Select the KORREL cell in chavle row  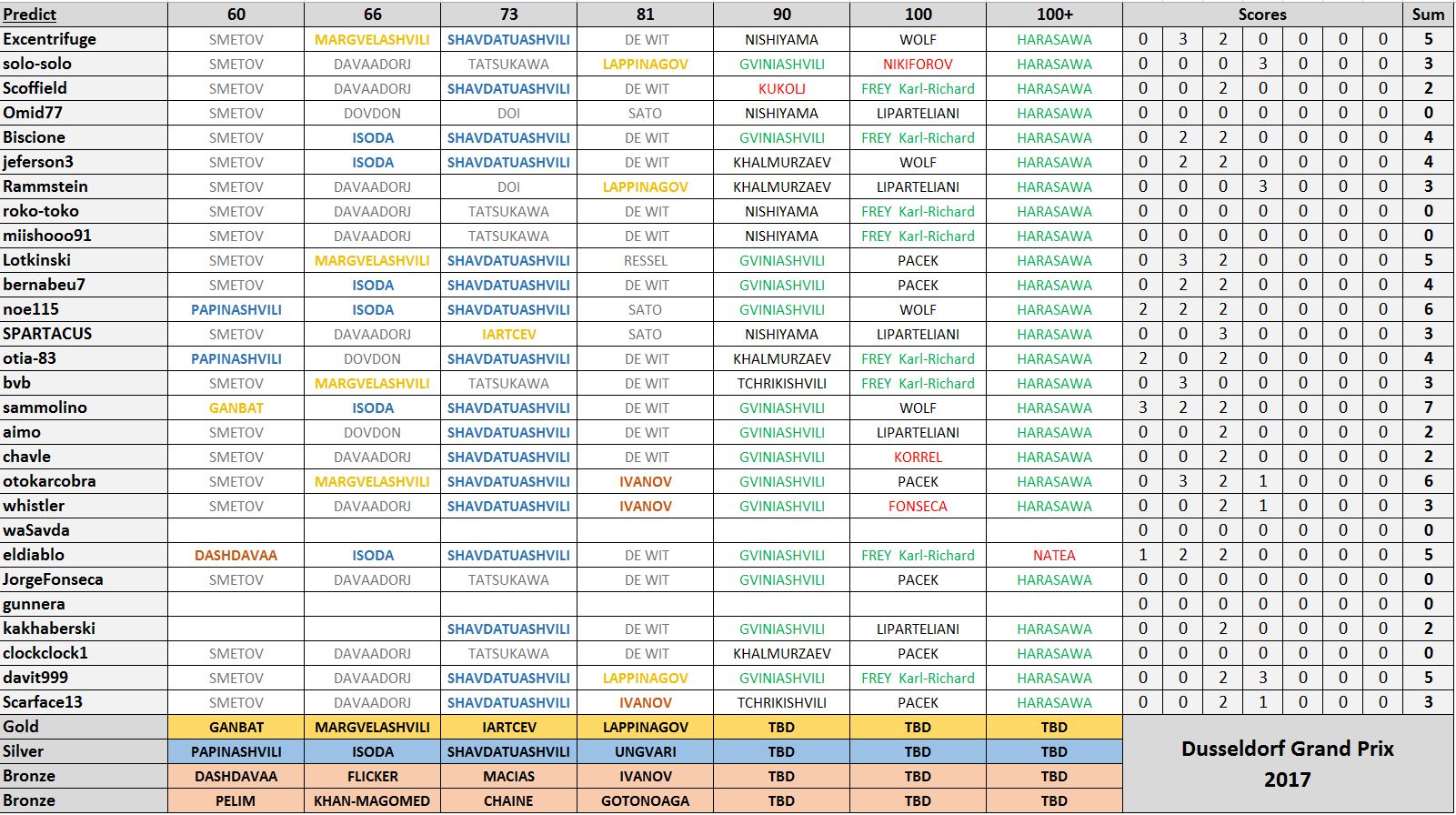pyautogui.click(x=919, y=457)
